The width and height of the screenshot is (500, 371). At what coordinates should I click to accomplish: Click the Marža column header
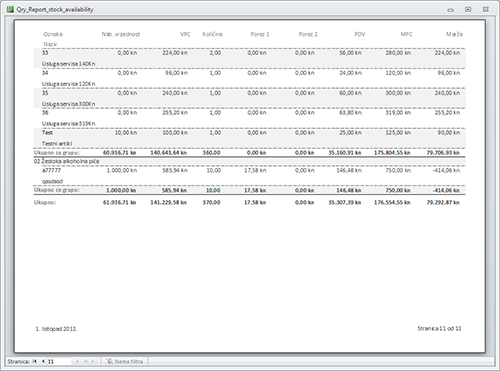454,34
